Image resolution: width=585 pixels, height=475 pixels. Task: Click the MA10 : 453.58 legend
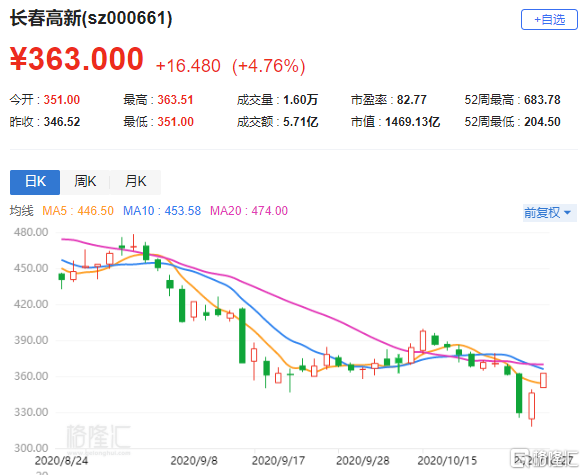(162, 211)
